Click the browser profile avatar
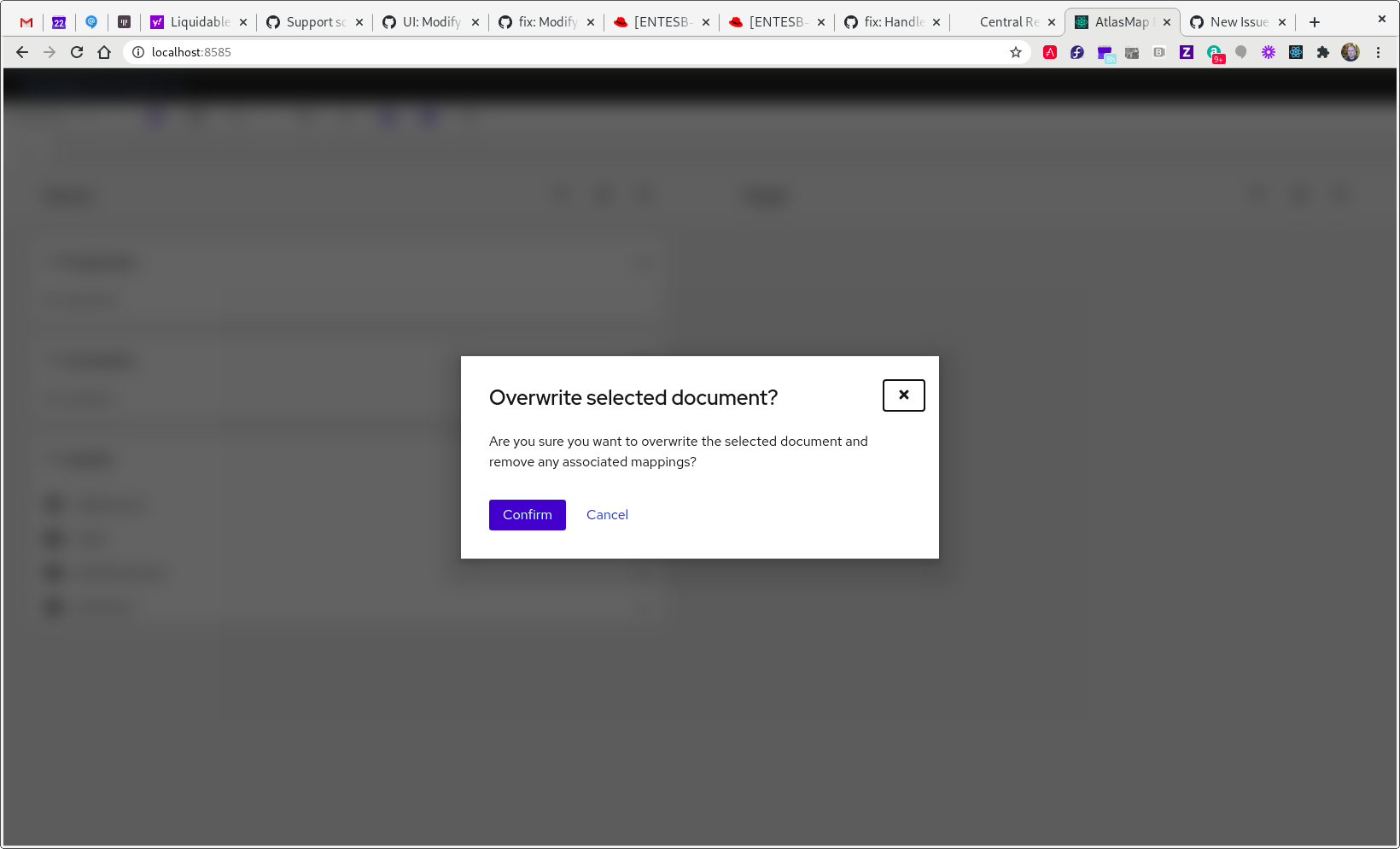Viewport: 1400px width, 849px height. (1350, 52)
